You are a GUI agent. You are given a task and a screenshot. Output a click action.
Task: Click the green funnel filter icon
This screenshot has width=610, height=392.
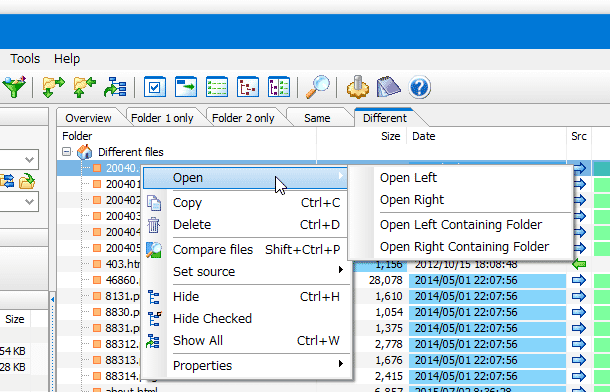(x=14, y=87)
